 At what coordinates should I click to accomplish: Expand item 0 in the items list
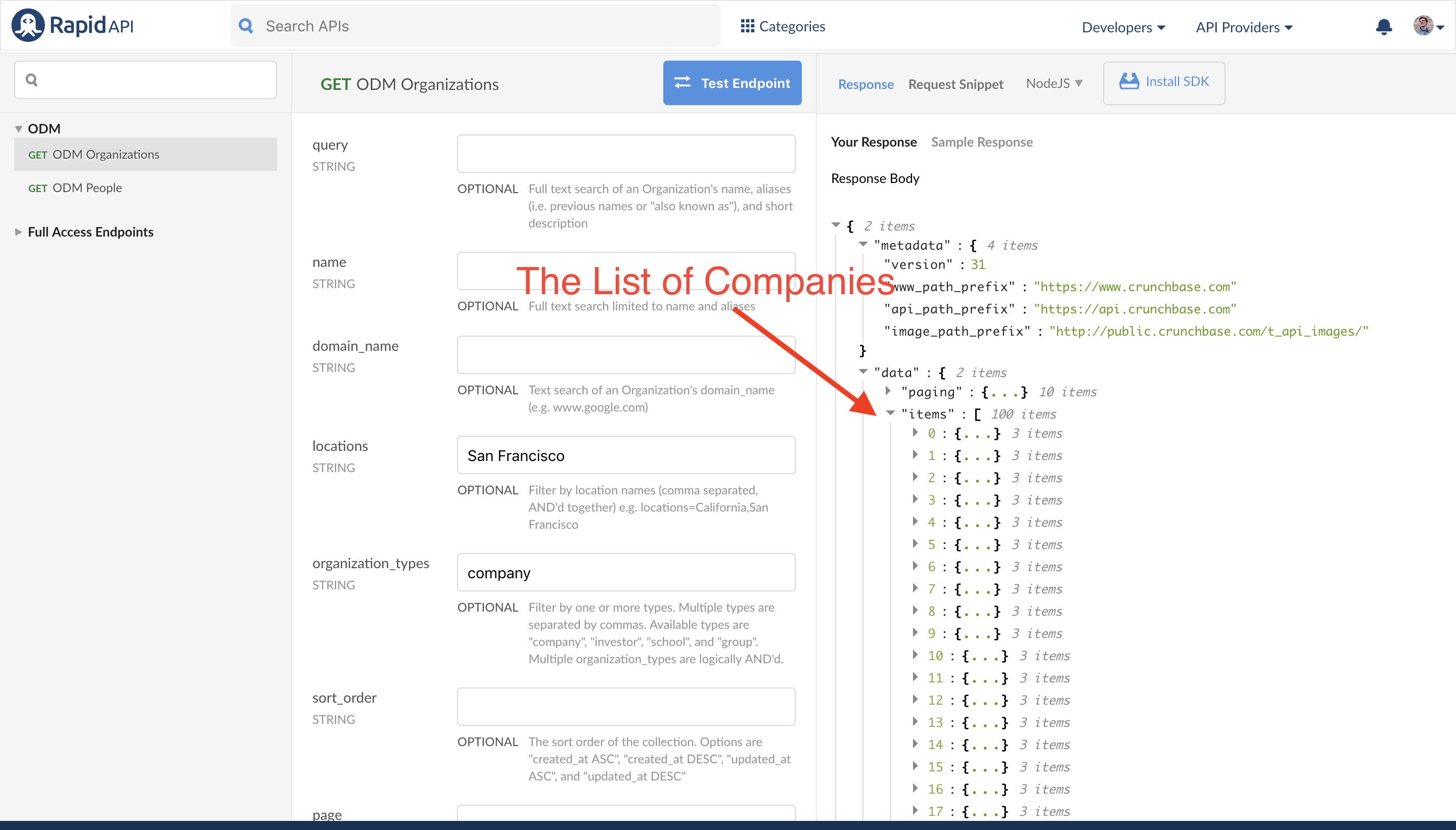(916, 433)
